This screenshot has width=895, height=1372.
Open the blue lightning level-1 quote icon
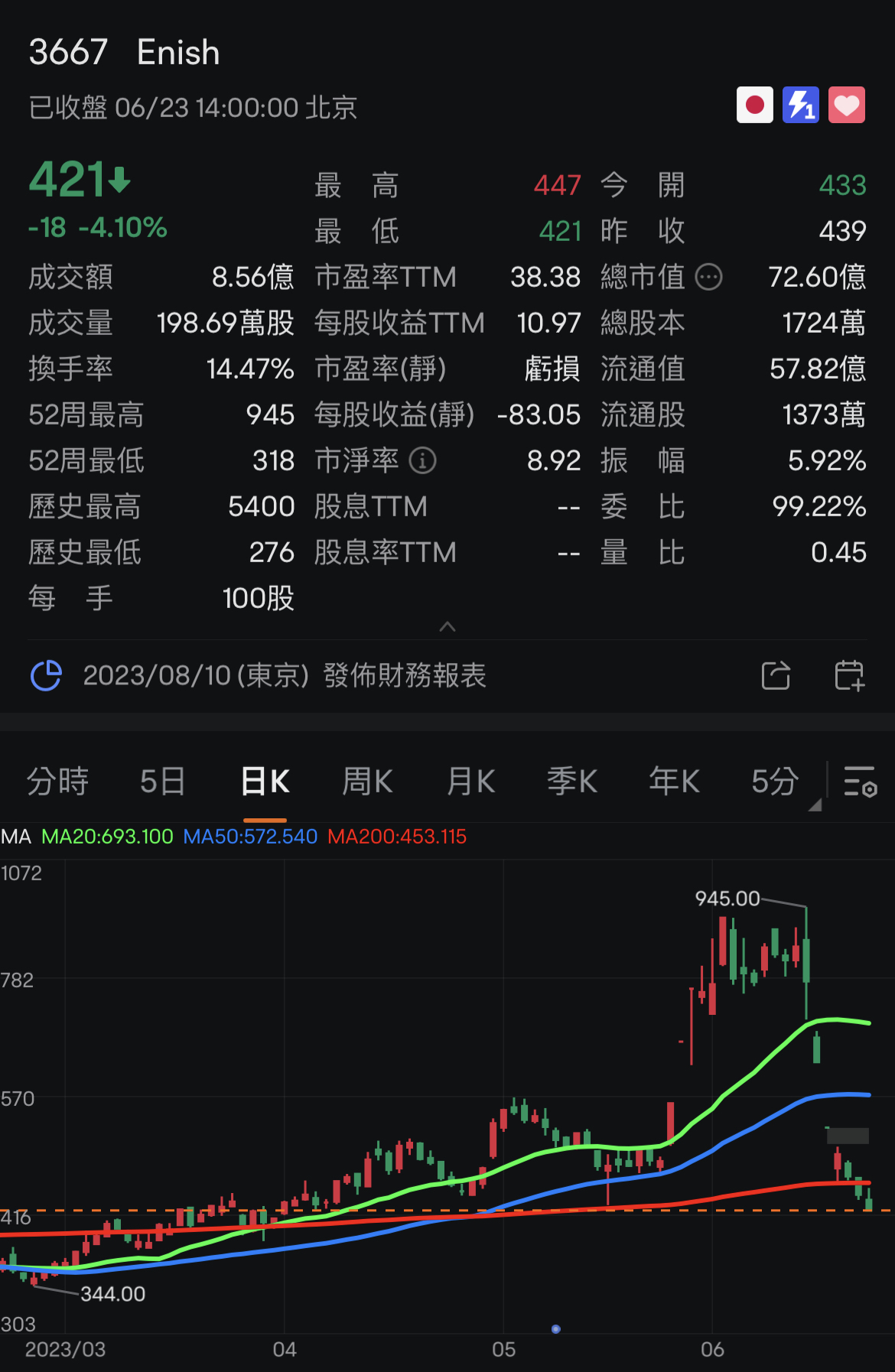click(801, 105)
